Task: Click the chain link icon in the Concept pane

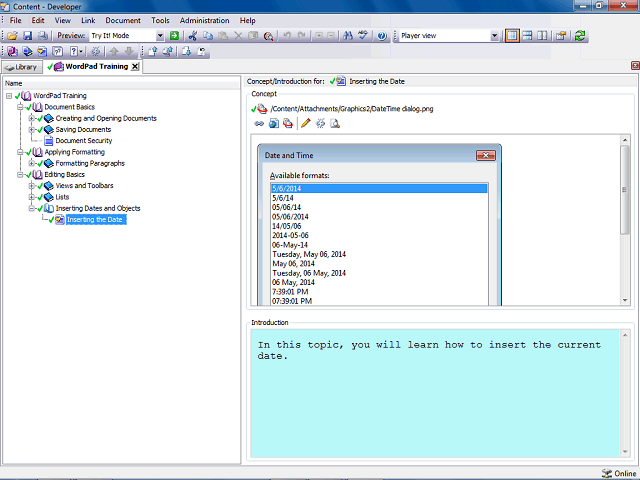Action: click(259, 123)
